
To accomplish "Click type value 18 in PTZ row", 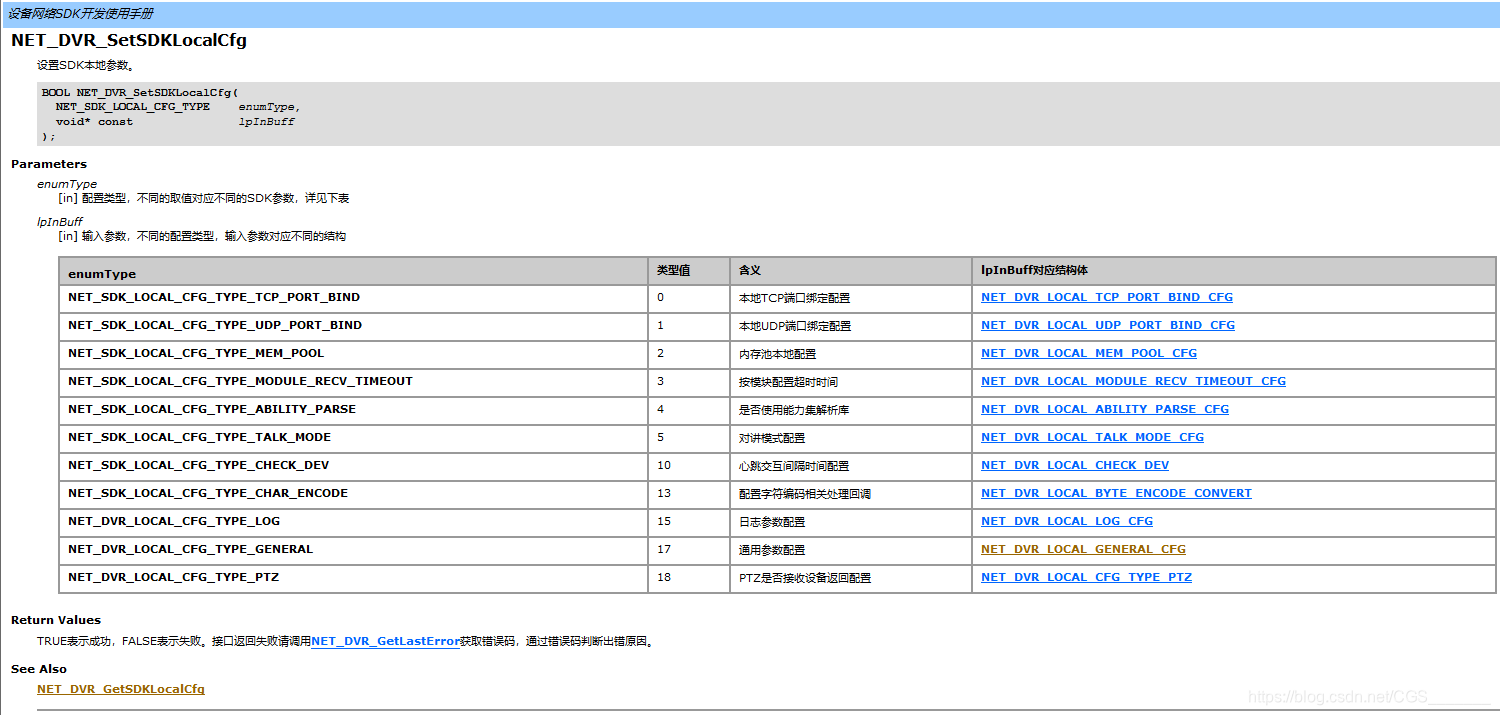I will pyautogui.click(x=664, y=577).
